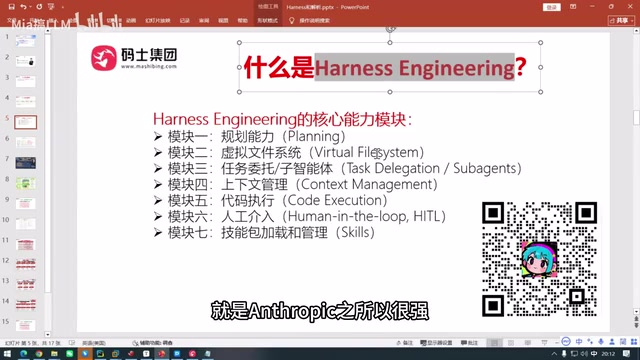Open File Explorer from taskbar

pos(54,353)
